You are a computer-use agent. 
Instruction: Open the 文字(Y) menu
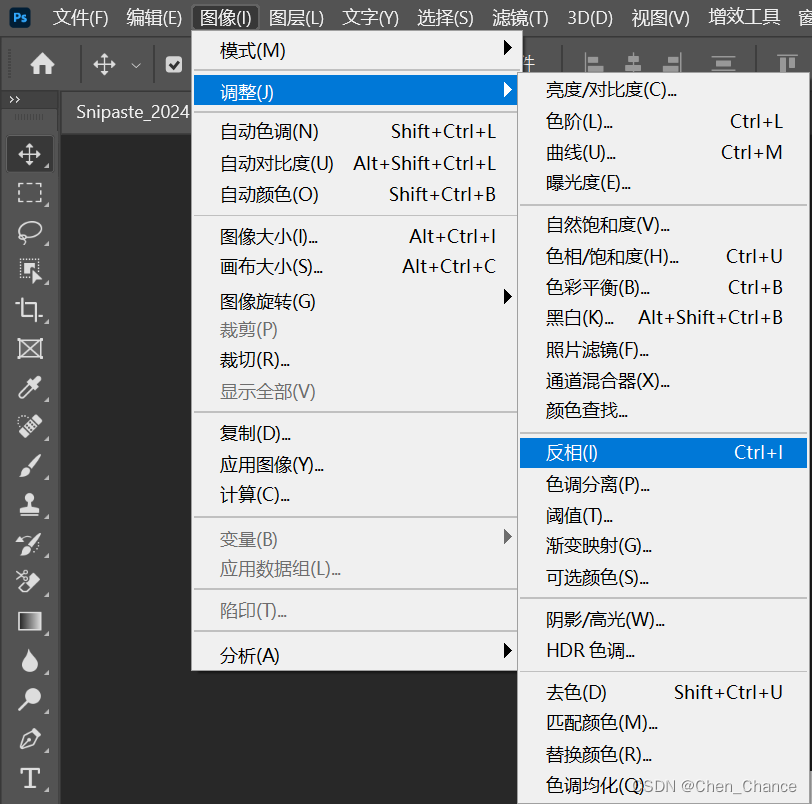pos(370,18)
